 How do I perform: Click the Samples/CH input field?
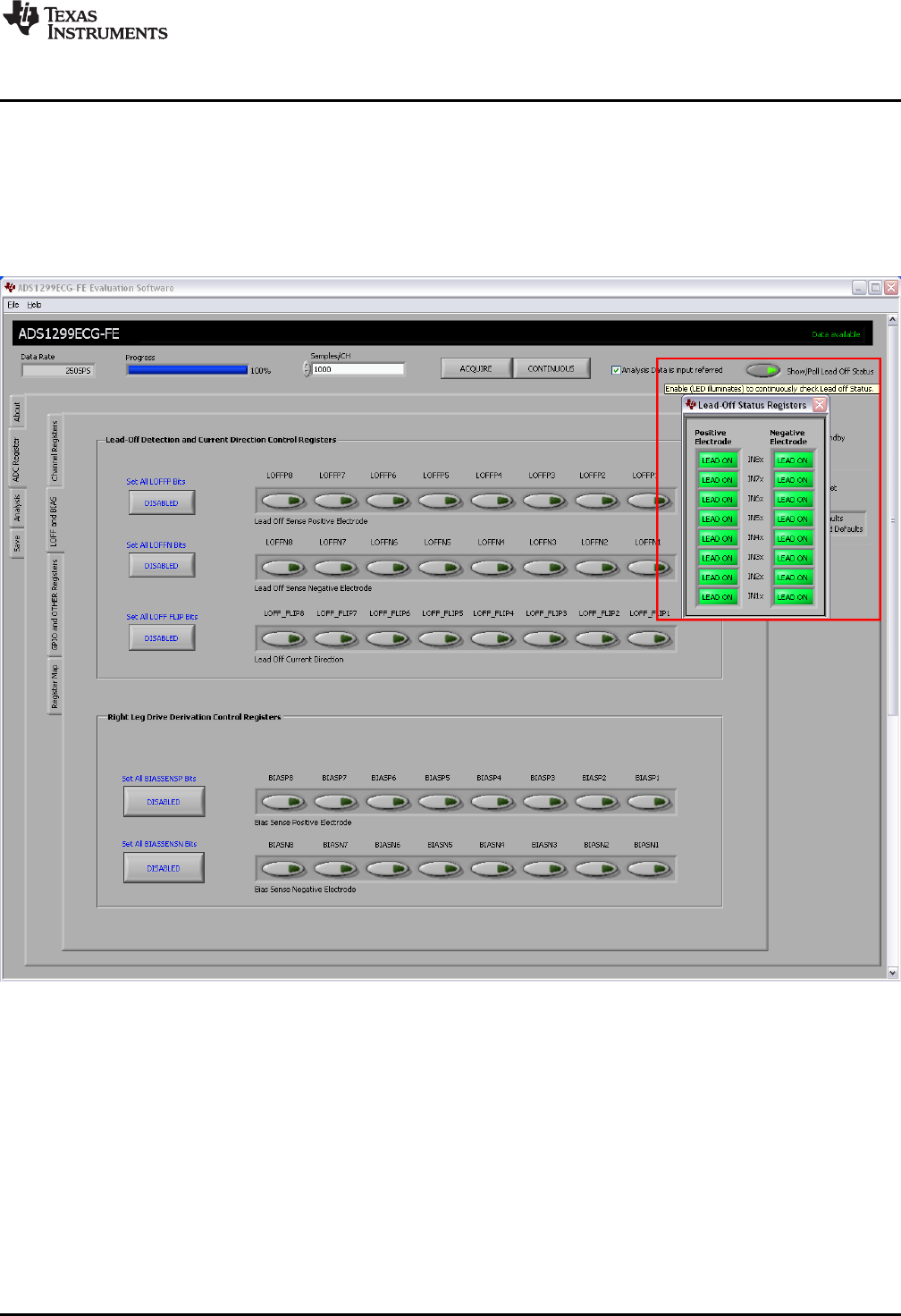[358, 369]
